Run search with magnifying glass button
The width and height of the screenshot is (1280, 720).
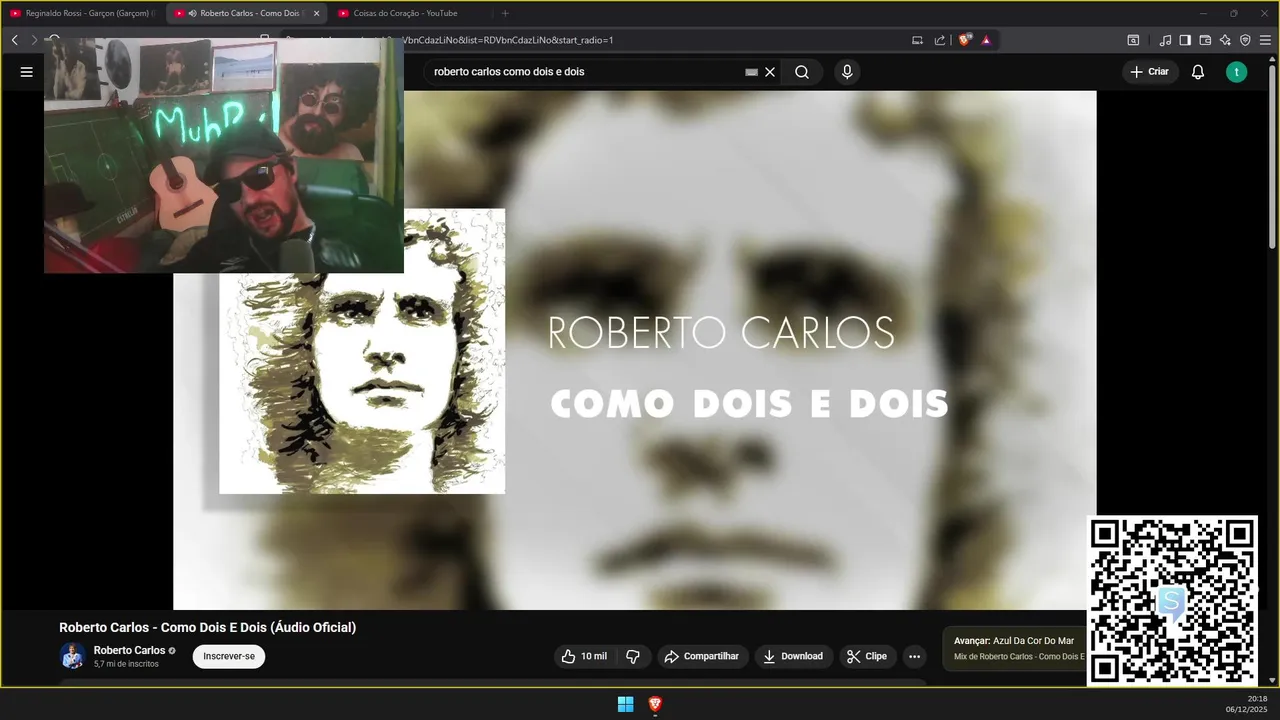[802, 72]
